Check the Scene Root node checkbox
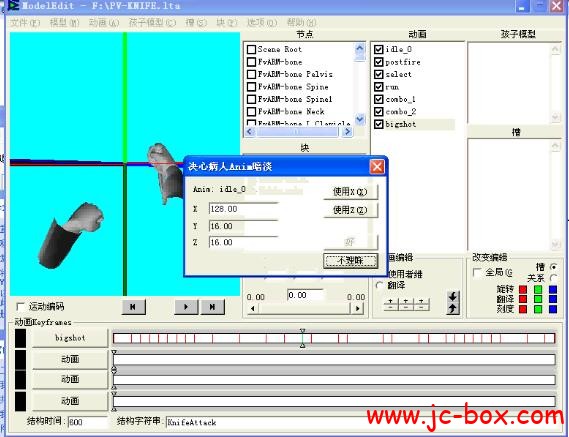Screen dimensions: 569x437 (251, 49)
